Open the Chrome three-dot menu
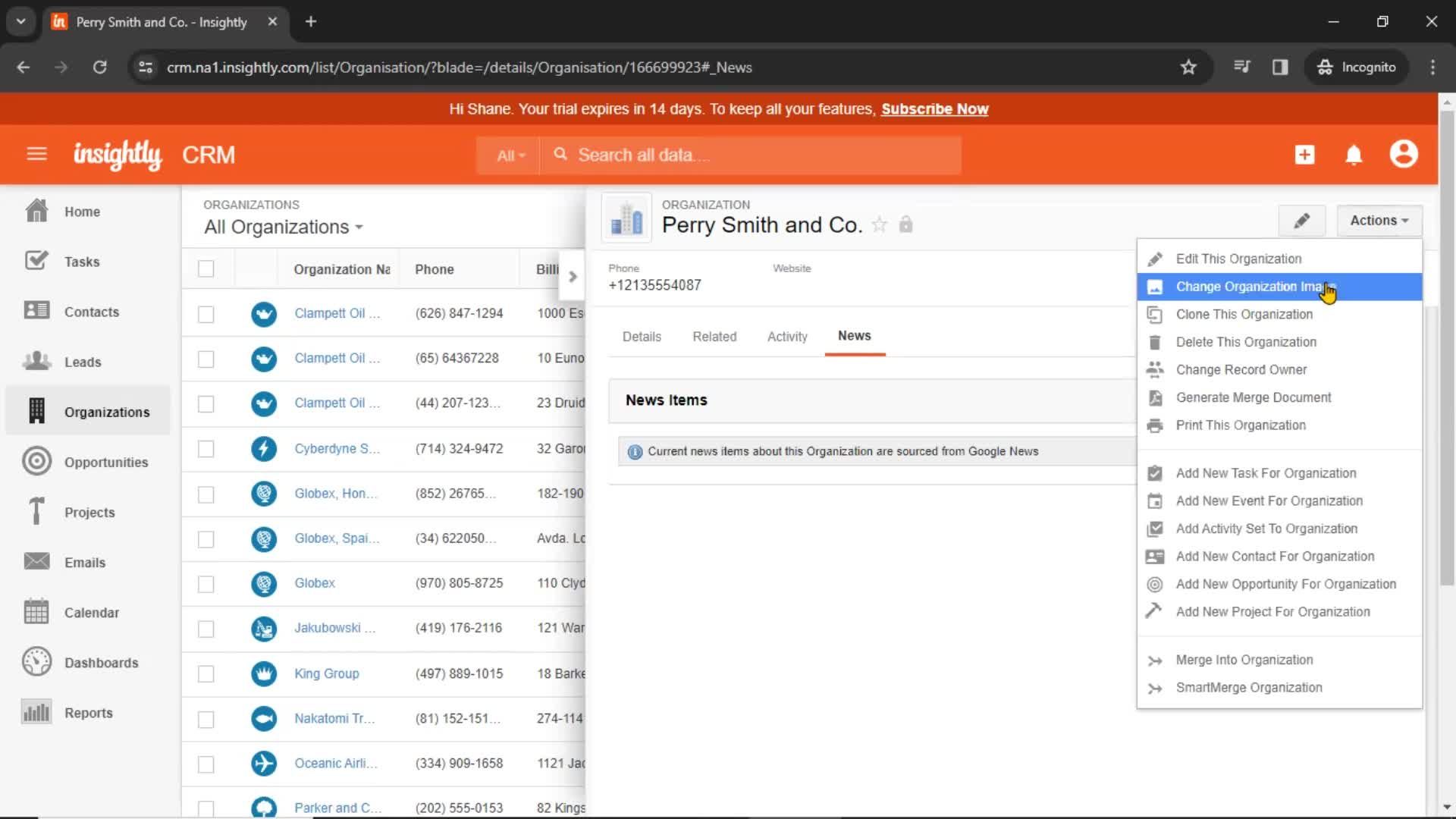The image size is (1456, 819). point(1432,67)
